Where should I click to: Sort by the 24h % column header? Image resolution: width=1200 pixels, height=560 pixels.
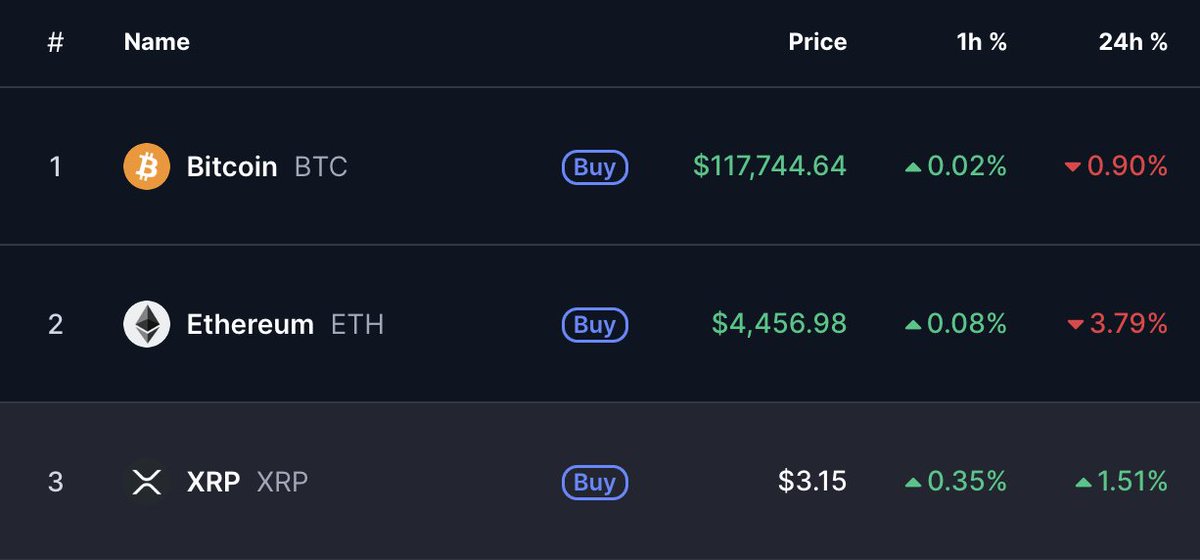(x=1132, y=42)
